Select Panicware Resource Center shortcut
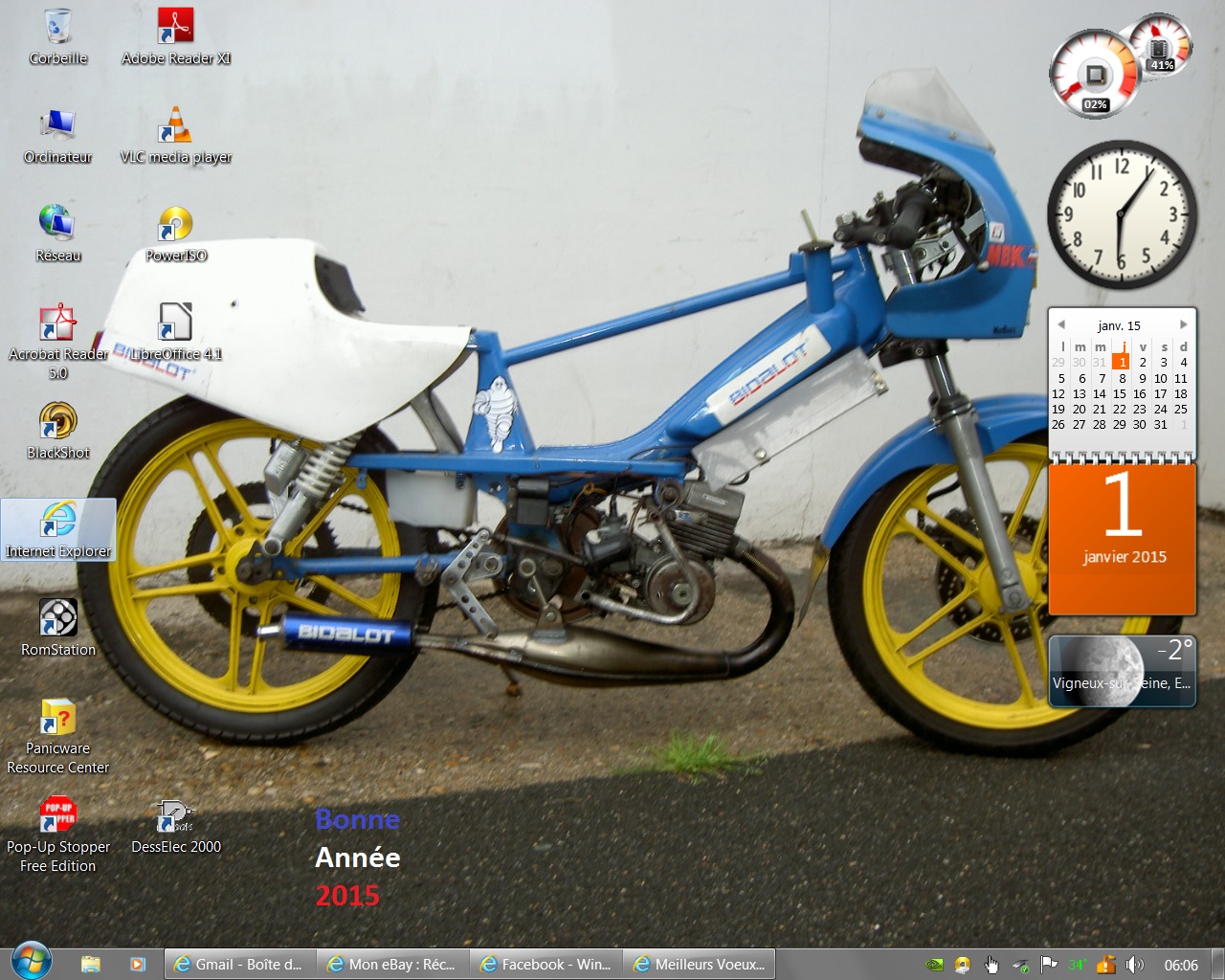1225x980 pixels. [58, 736]
